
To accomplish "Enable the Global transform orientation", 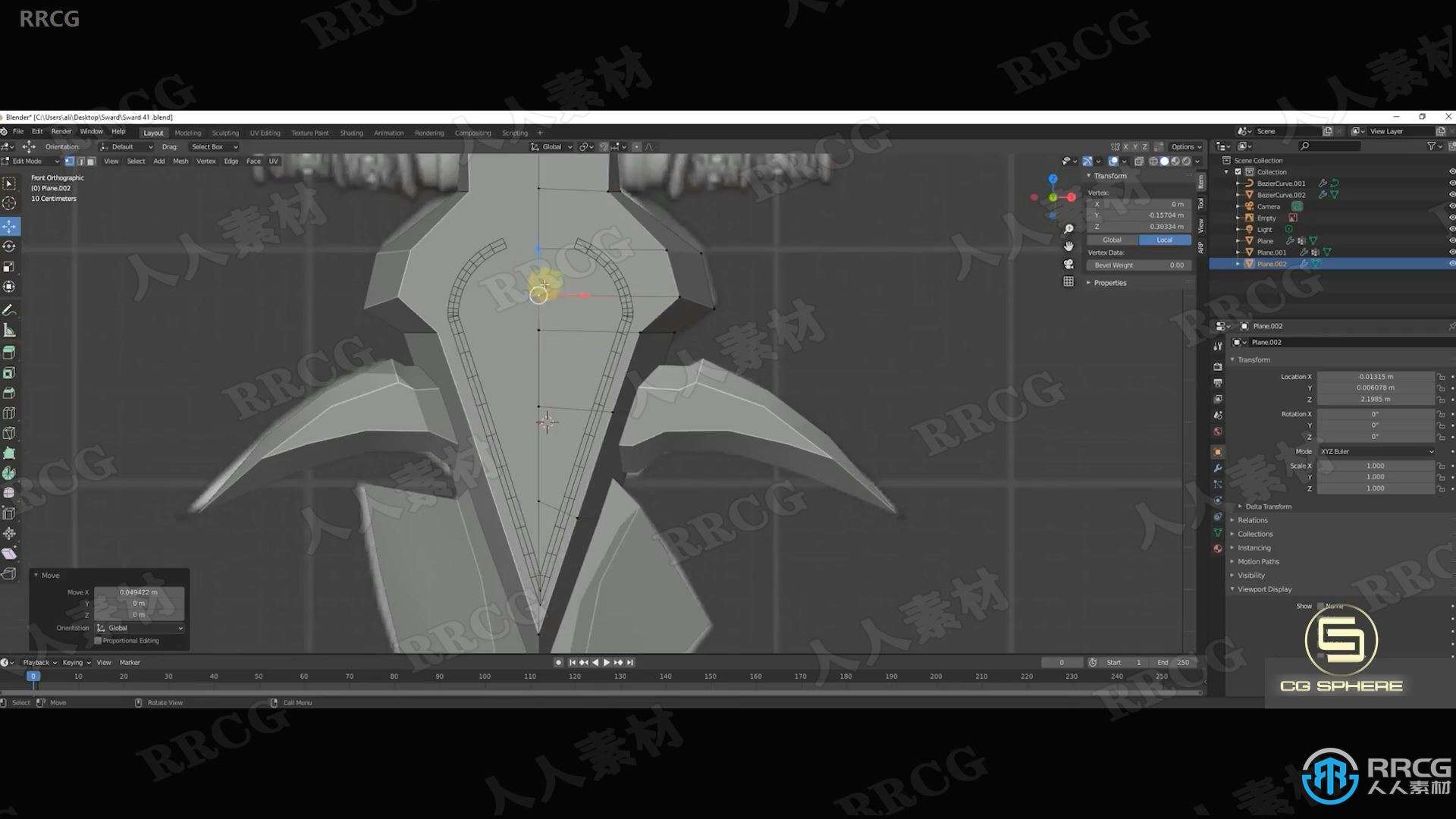I will coord(1112,240).
